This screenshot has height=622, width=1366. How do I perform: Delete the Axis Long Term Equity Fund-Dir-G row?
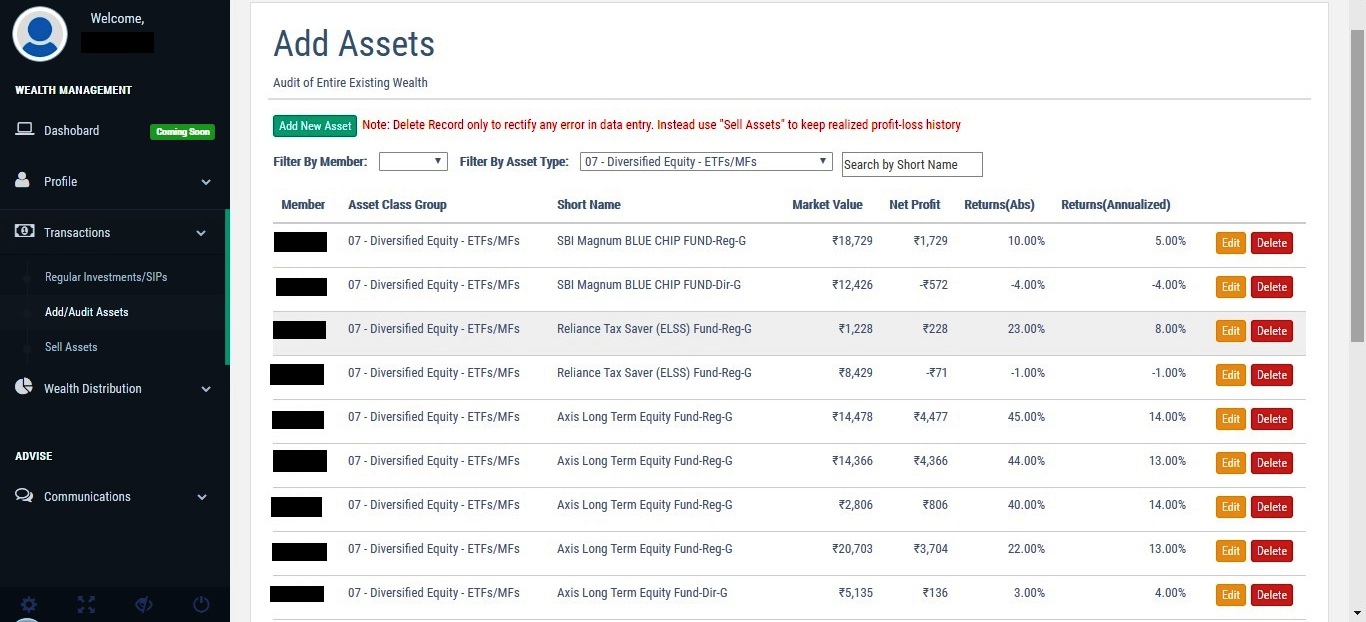(x=1272, y=595)
